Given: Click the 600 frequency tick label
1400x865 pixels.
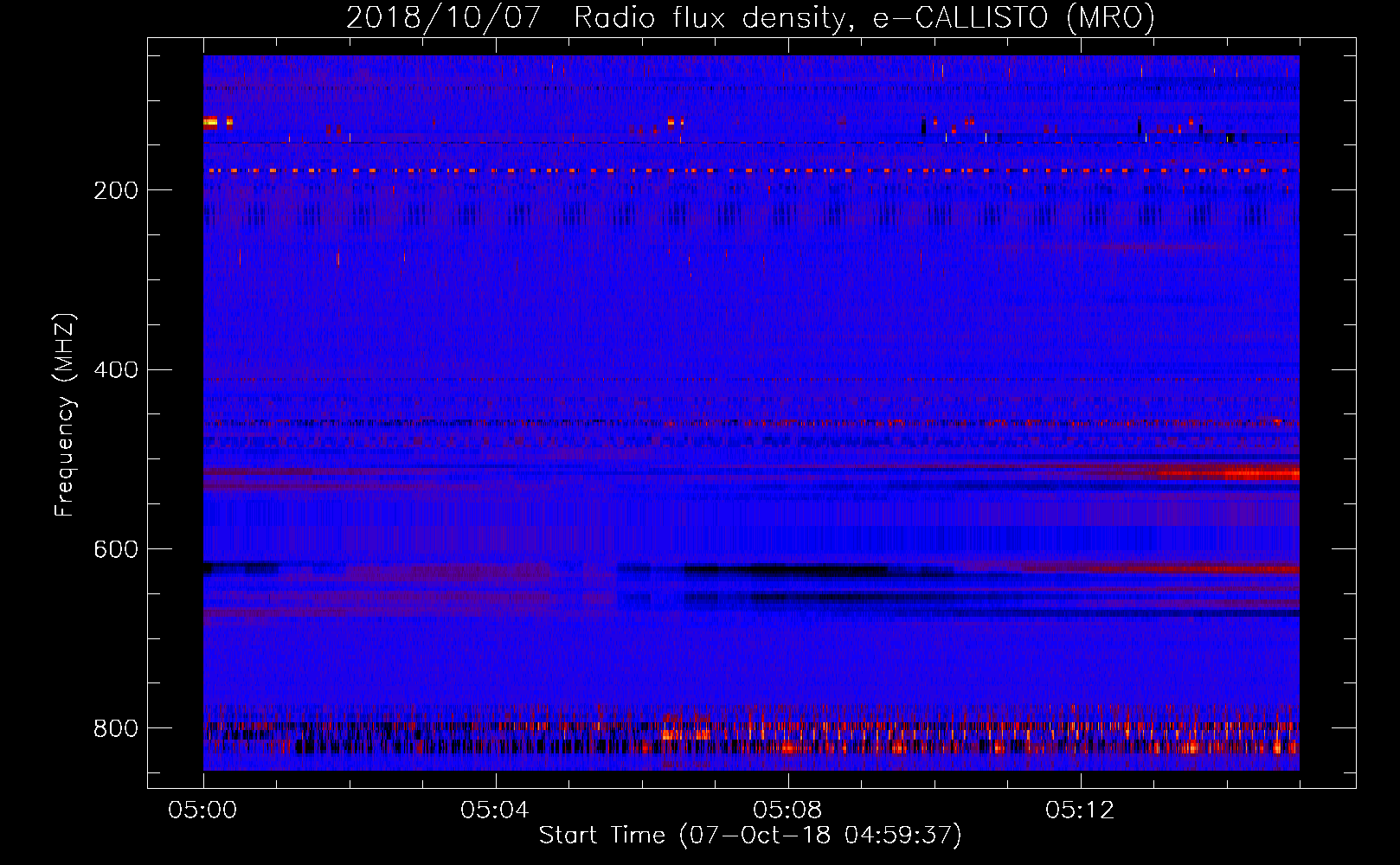Looking at the screenshot, I should click(x=116, y=549).
